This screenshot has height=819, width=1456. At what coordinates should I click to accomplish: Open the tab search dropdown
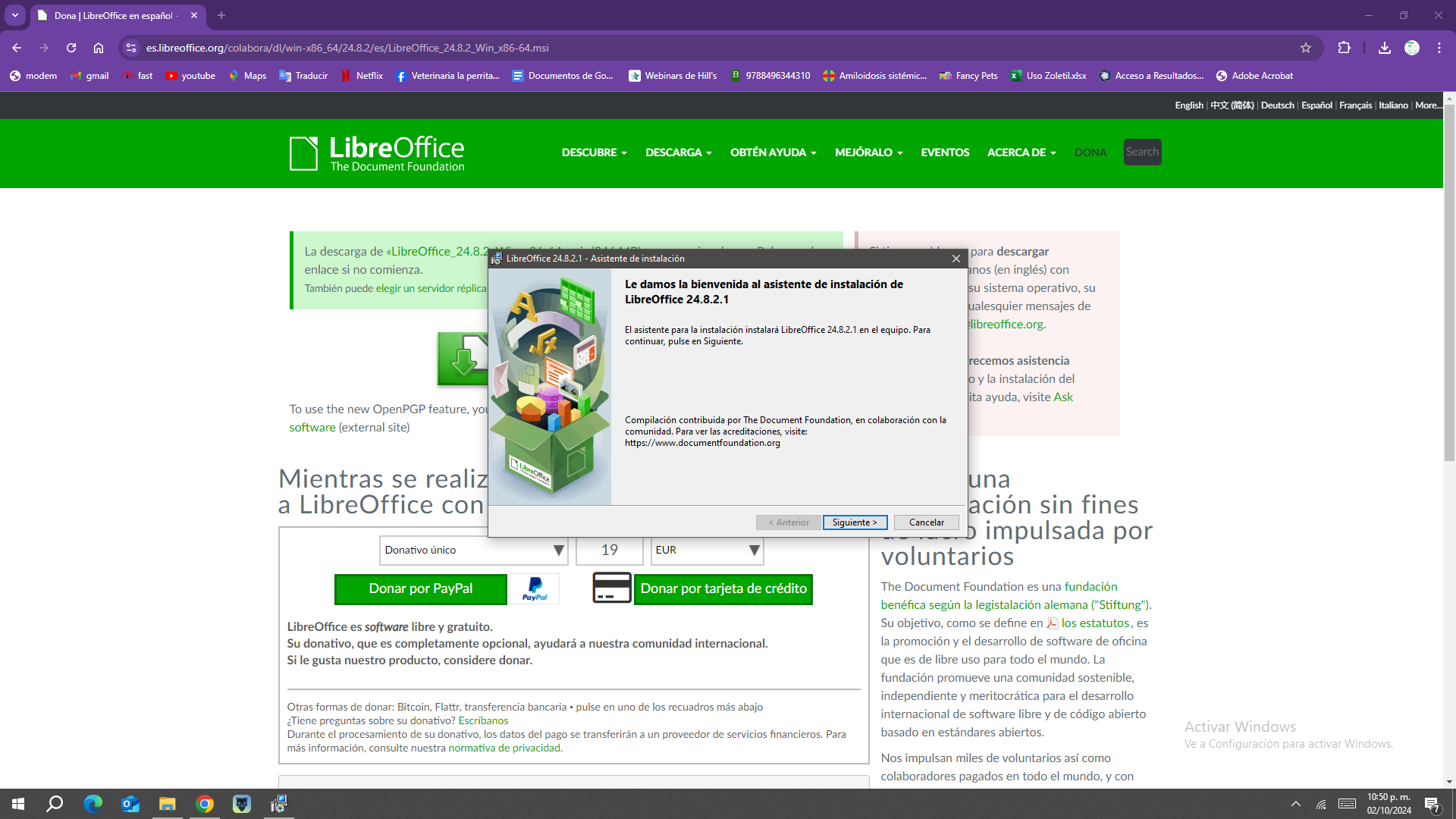coord(15,15)
